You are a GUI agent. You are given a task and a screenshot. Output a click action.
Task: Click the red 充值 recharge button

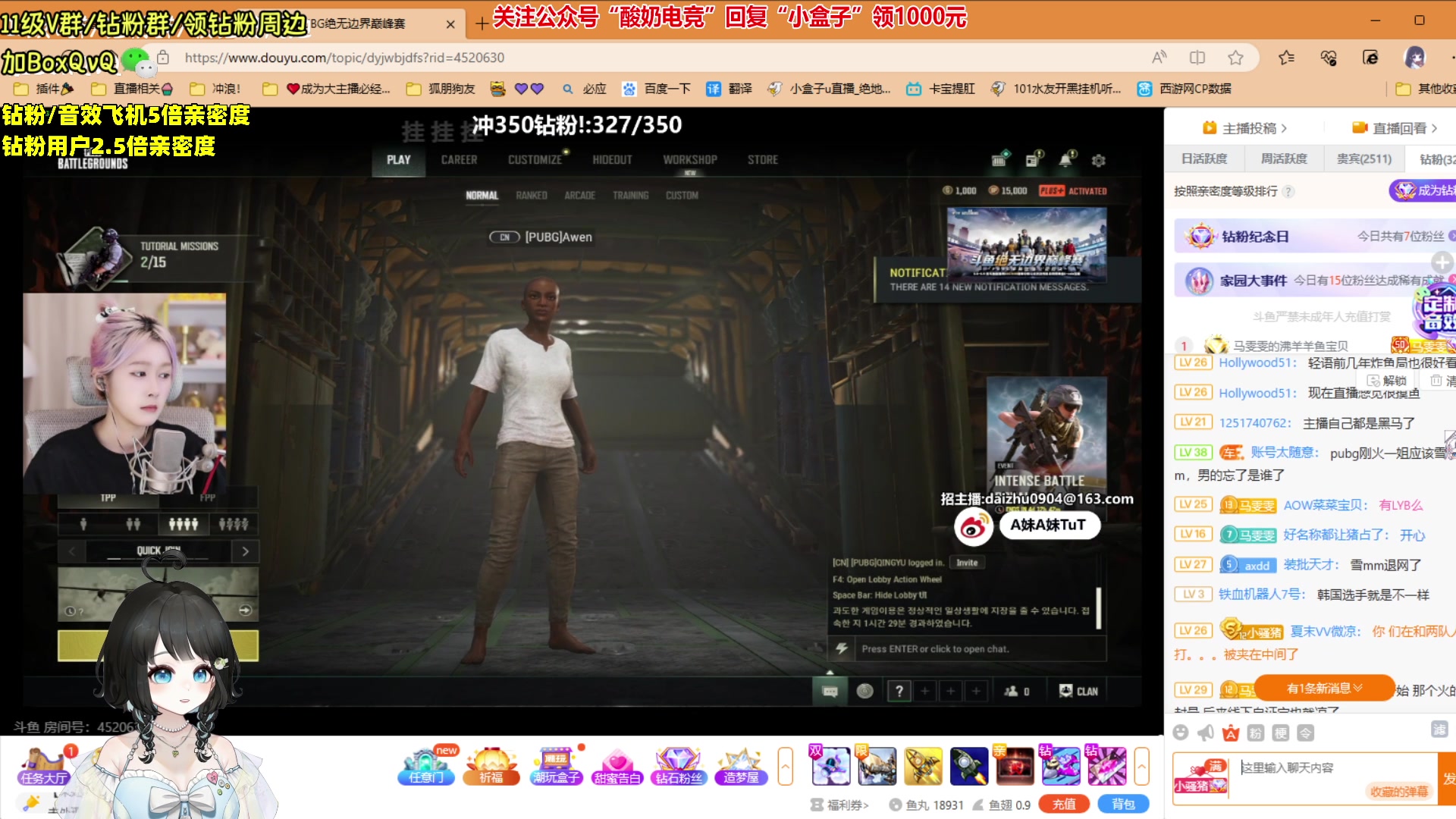(x=1063, y=804)
